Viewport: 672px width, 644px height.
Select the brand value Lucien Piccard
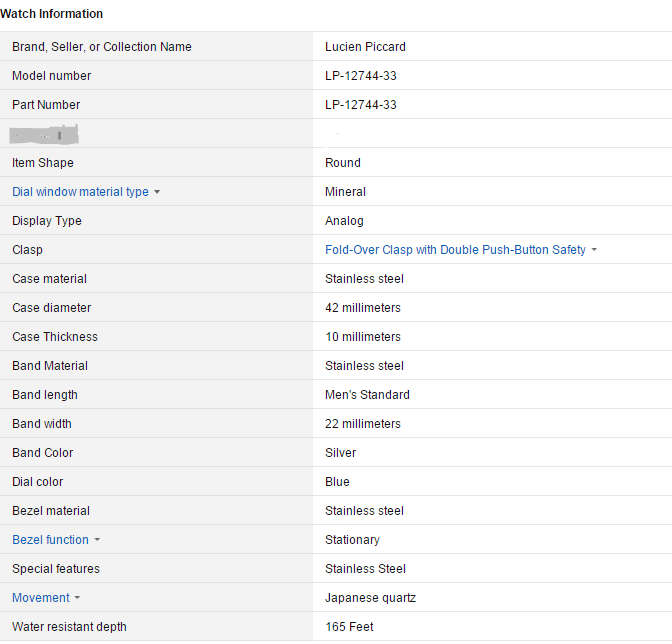[365, 47]
